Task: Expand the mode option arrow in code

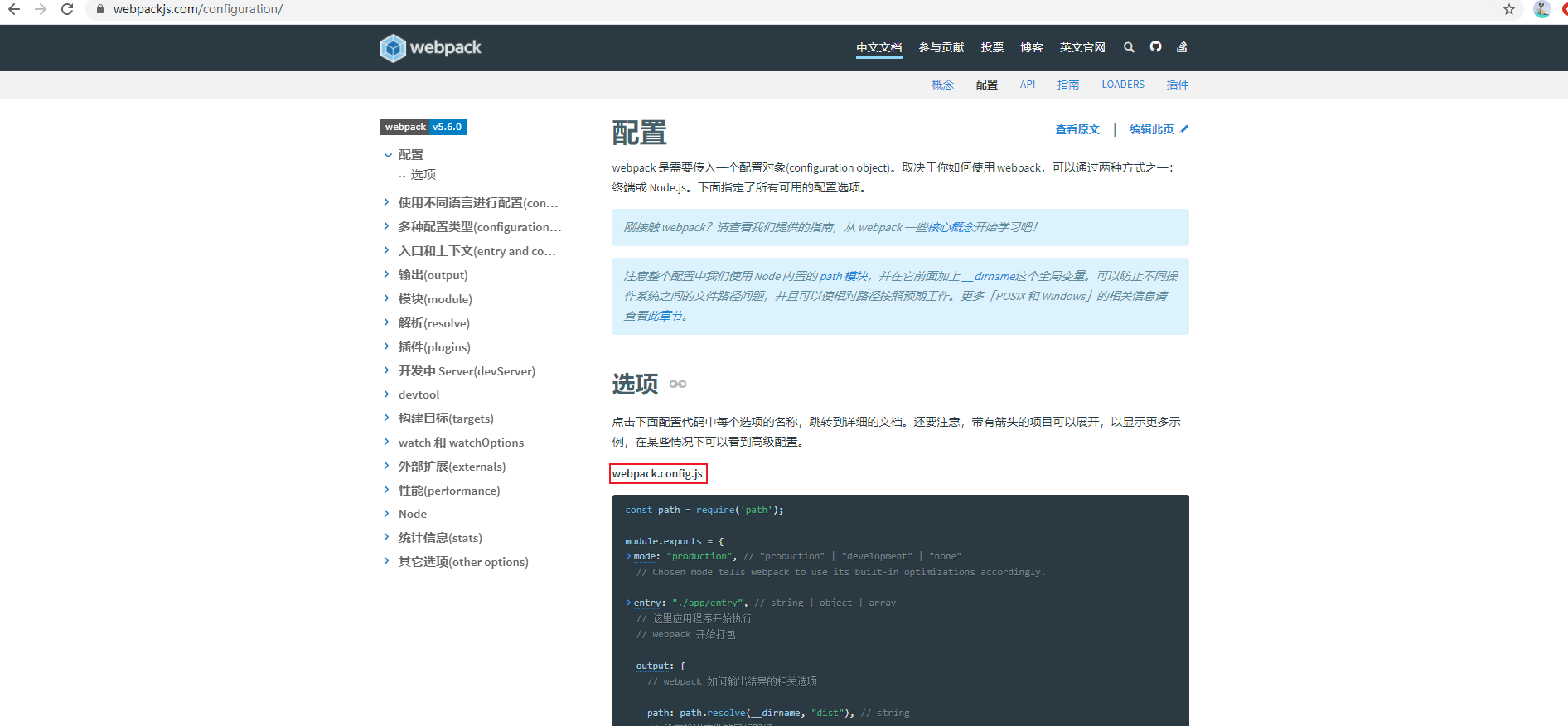Action: coord(629,556)
